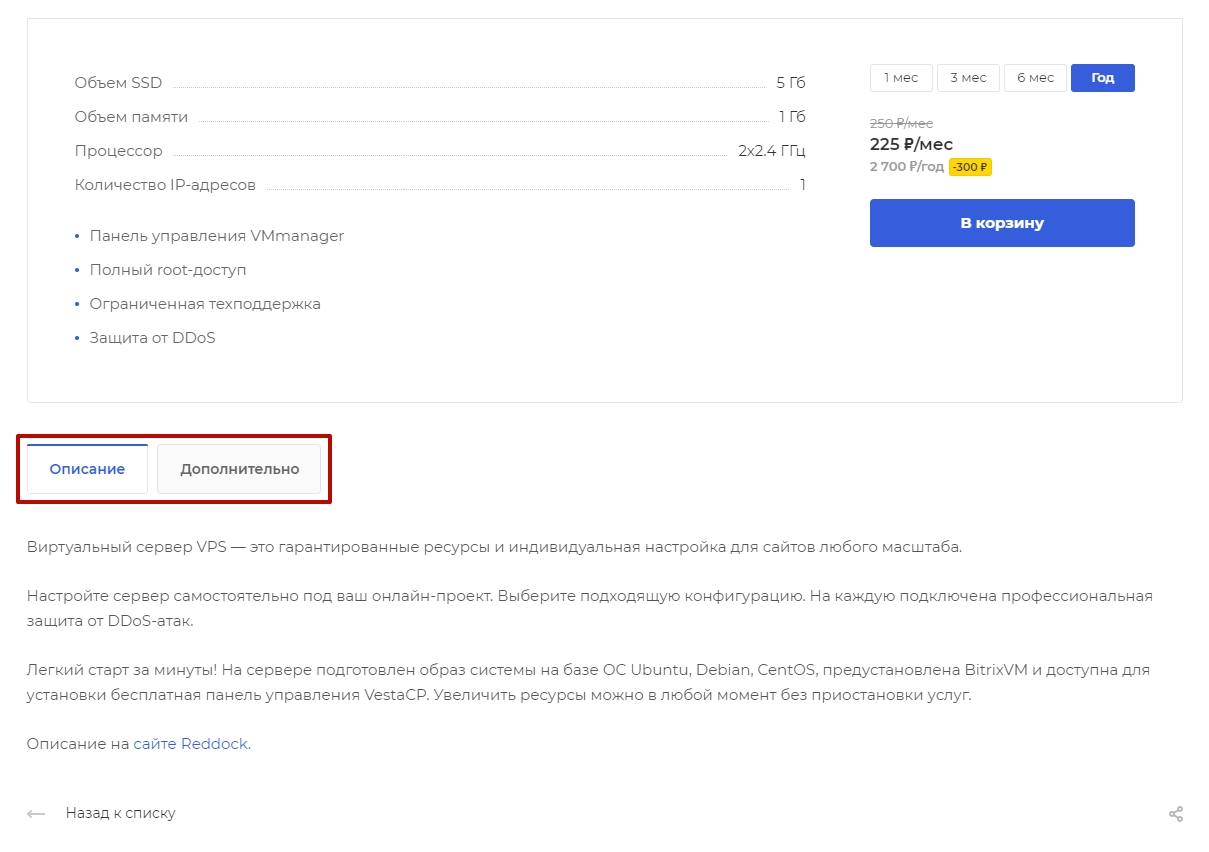Click the 2x2.4 ГГц value
Image resolution: width=1209 pixels, height=852 pixels.
pos(772,151)
